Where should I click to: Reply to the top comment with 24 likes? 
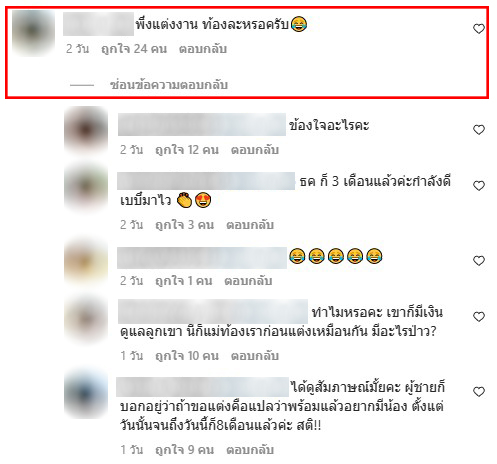(x=203, y=49)
